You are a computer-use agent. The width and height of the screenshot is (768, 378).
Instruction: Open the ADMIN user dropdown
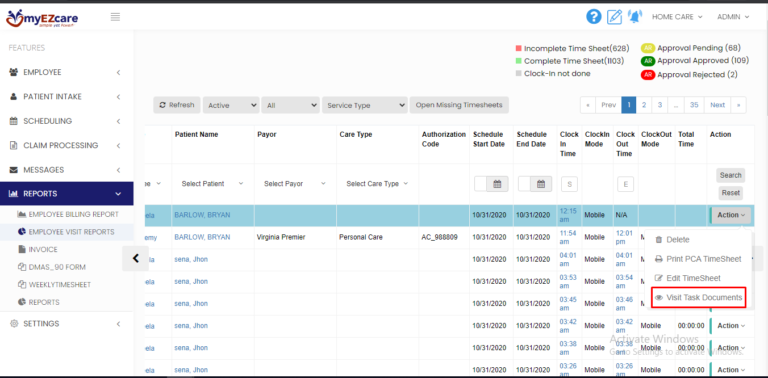click(733, 17)
